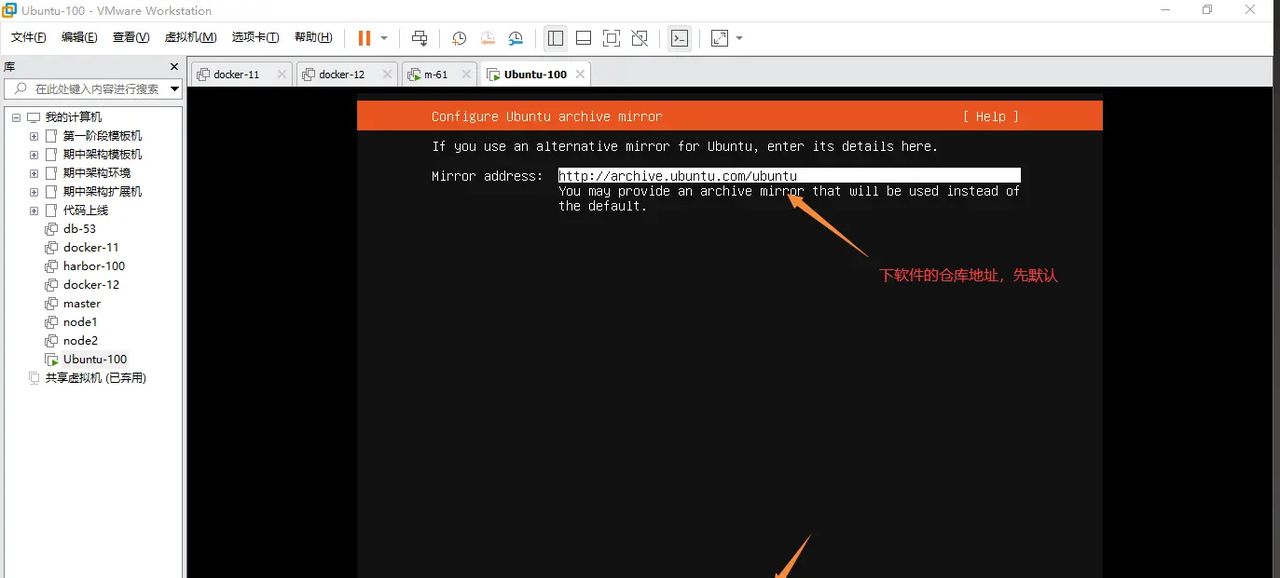Expand the 第一阶段模板机 tree node

click(x=33, y=135)
